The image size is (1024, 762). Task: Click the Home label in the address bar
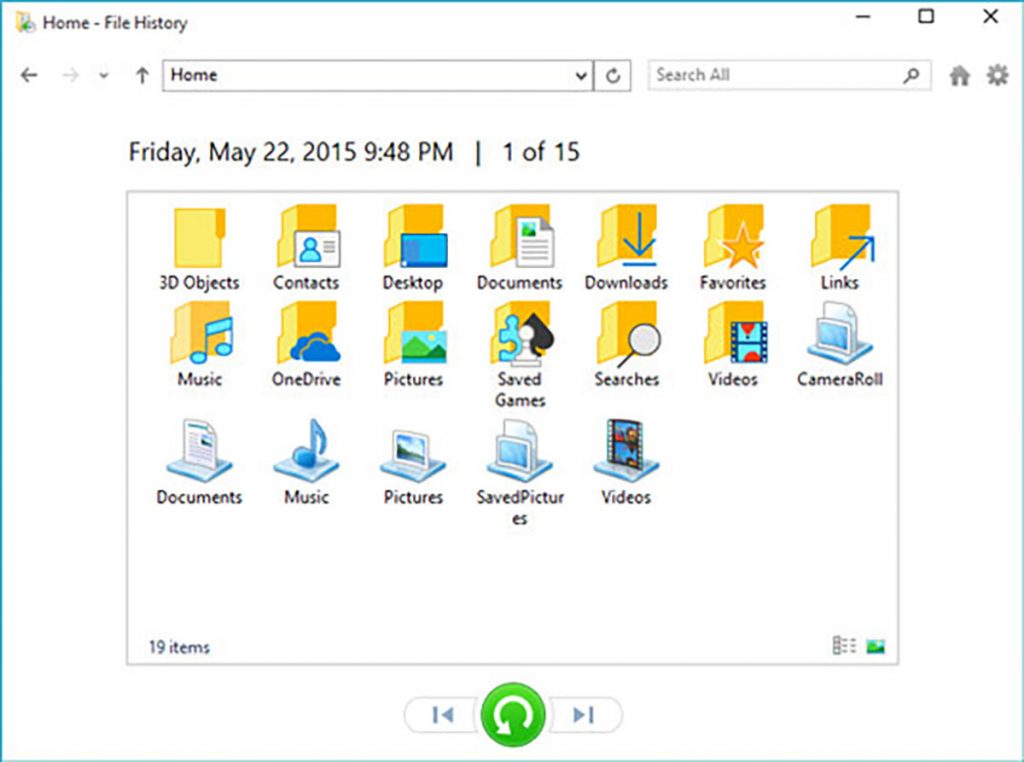click(195, 74)
